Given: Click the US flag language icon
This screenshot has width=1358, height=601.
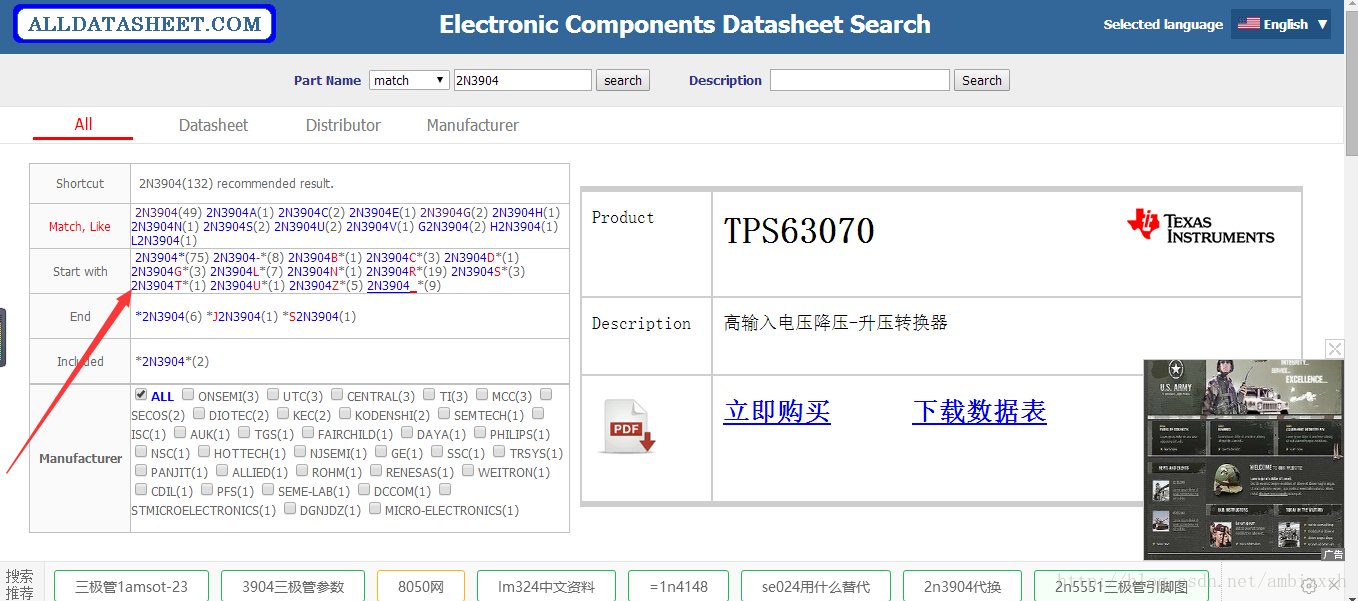Looking at the screenshot, I should (x=1248, y=24).
